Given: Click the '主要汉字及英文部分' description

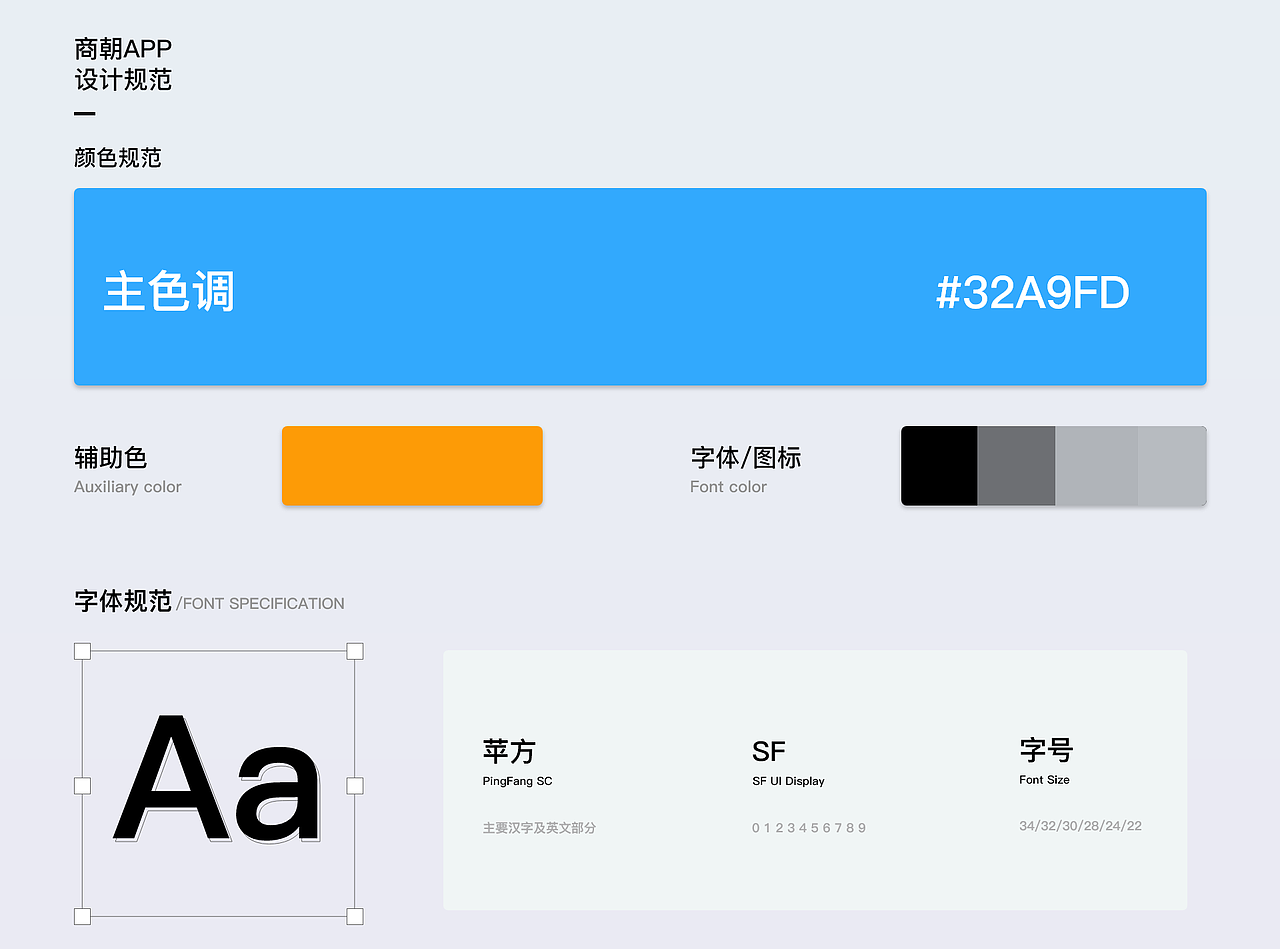Looking at the screenshot, I should pyautogui.click(x=539, y=828).
